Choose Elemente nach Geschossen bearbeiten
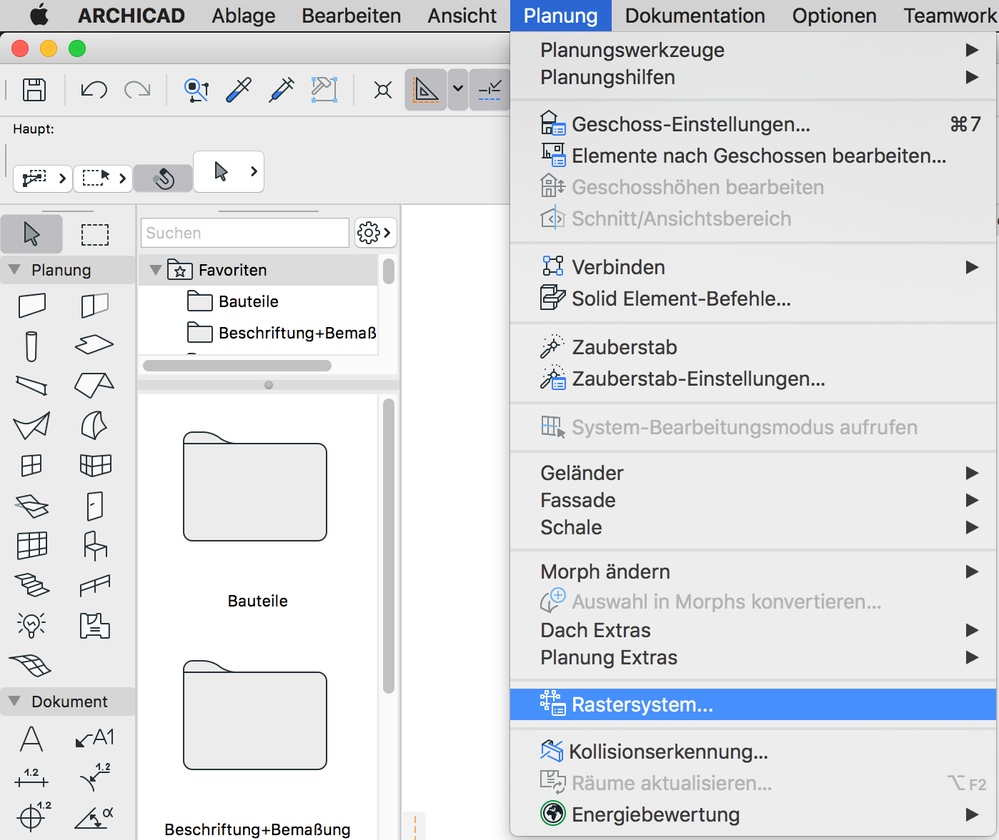This screenshot has height=840, width=999. 752,156
